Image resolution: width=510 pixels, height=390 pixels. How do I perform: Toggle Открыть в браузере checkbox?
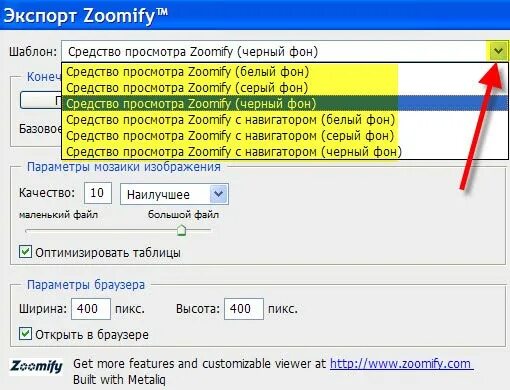(x=25, y=334)
